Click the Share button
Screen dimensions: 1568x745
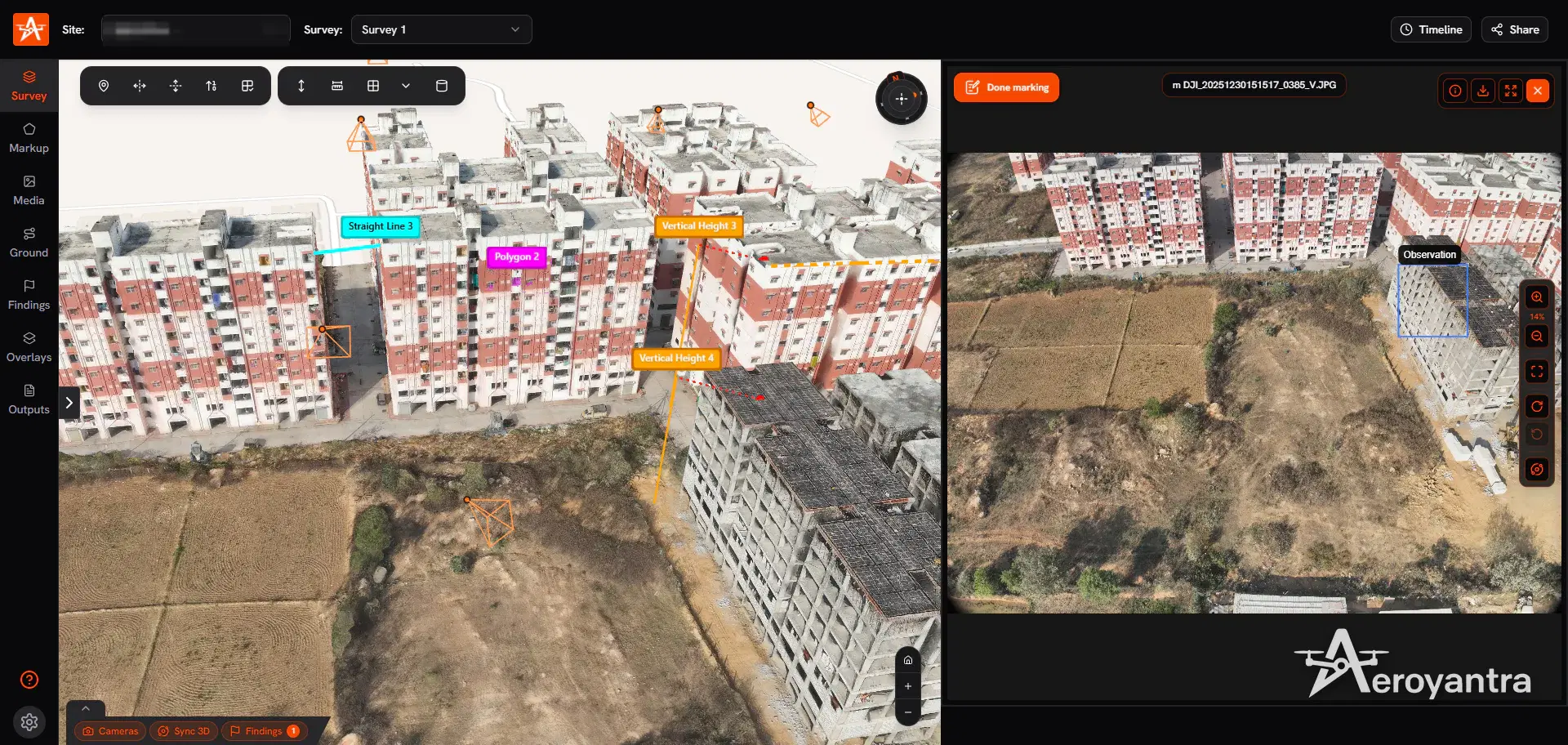(x=1515, y=29)
